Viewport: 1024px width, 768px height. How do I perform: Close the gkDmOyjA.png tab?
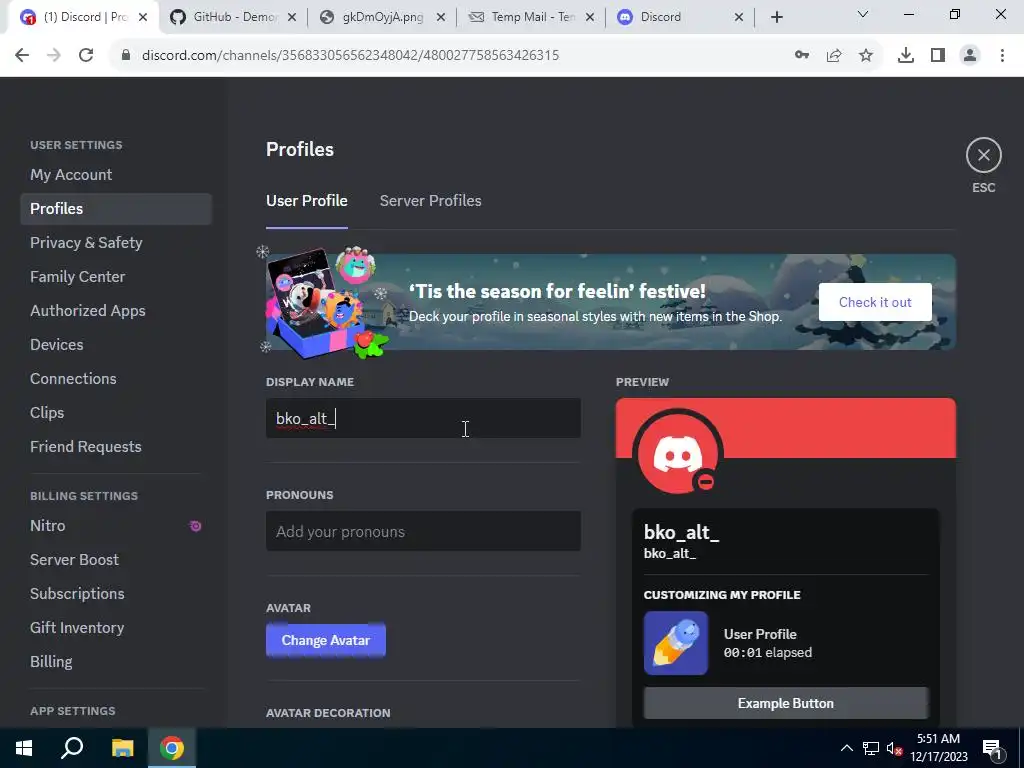pyautogui.click(x=441, y=17)
